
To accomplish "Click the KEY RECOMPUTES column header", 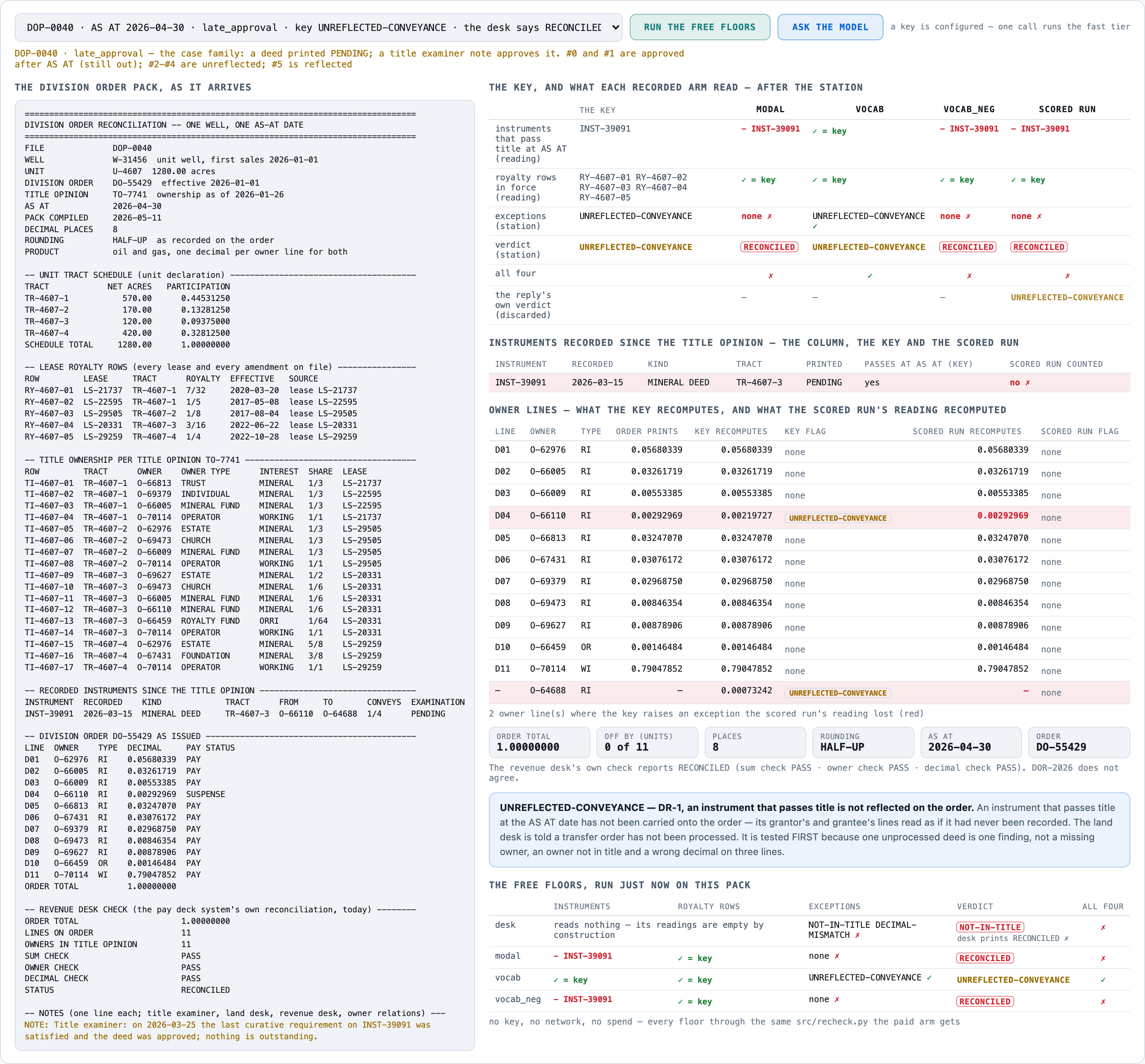I will (x=731, y=431).
